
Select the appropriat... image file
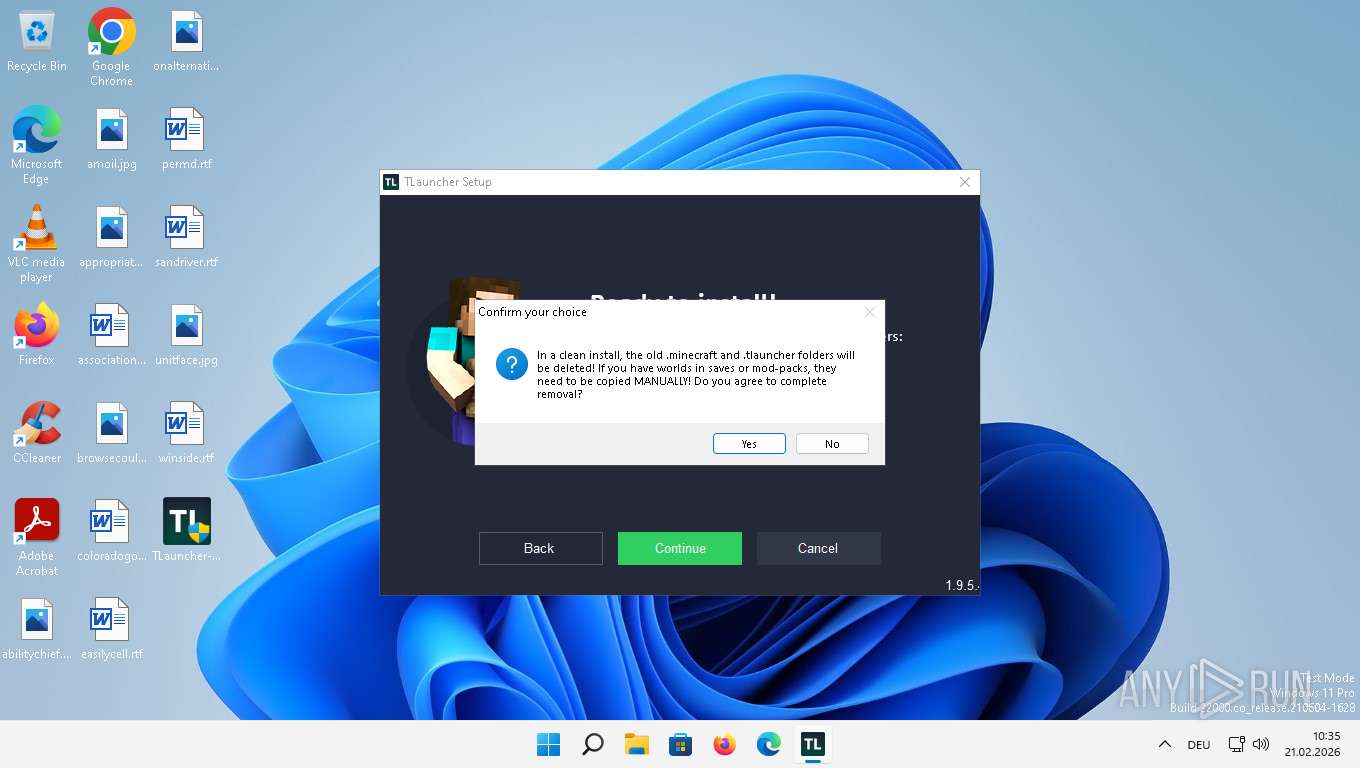(x=112, y=236)
